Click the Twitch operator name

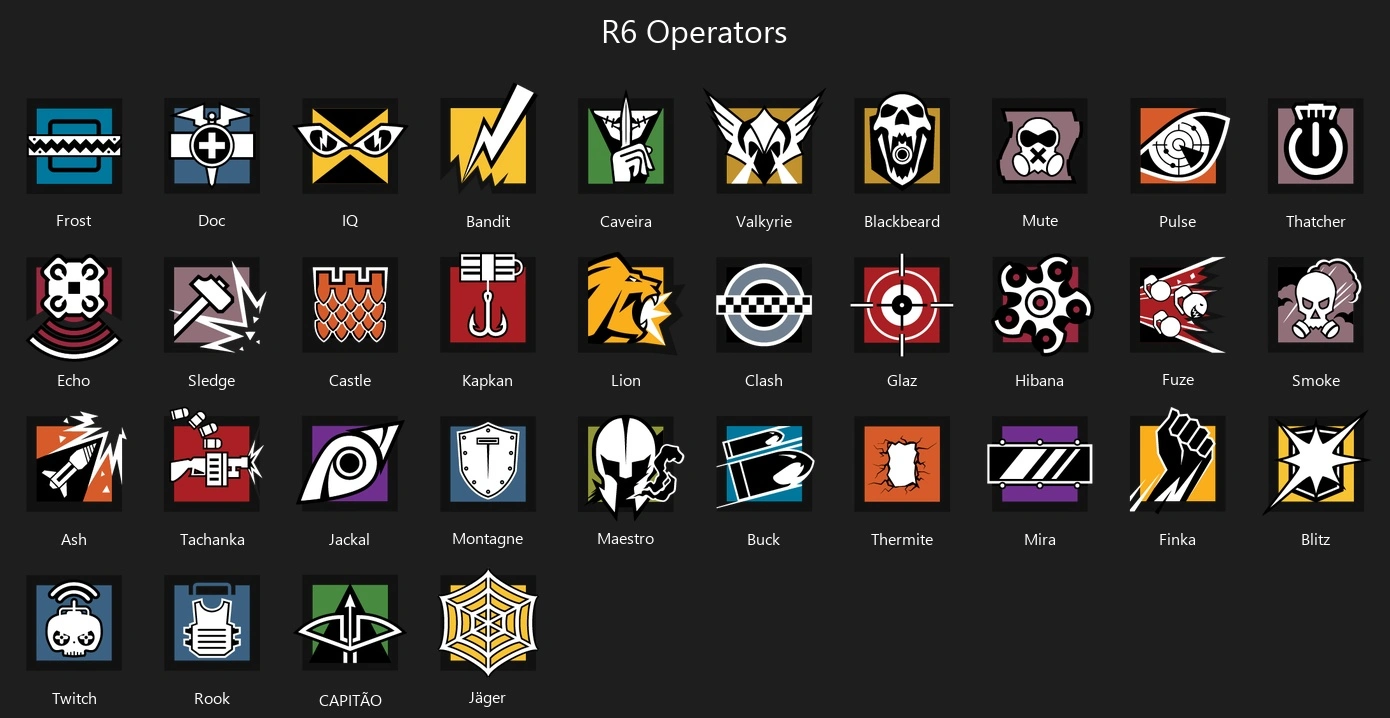click(x=74, y=698)
